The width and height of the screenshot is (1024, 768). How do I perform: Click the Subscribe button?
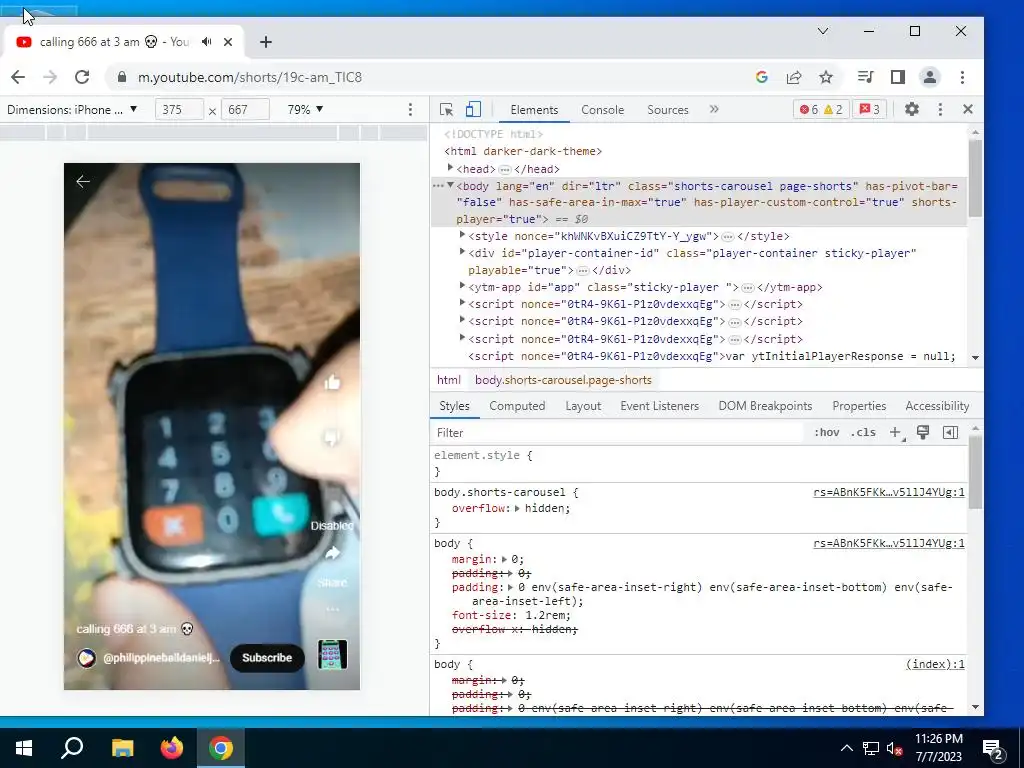pos(267,658)
